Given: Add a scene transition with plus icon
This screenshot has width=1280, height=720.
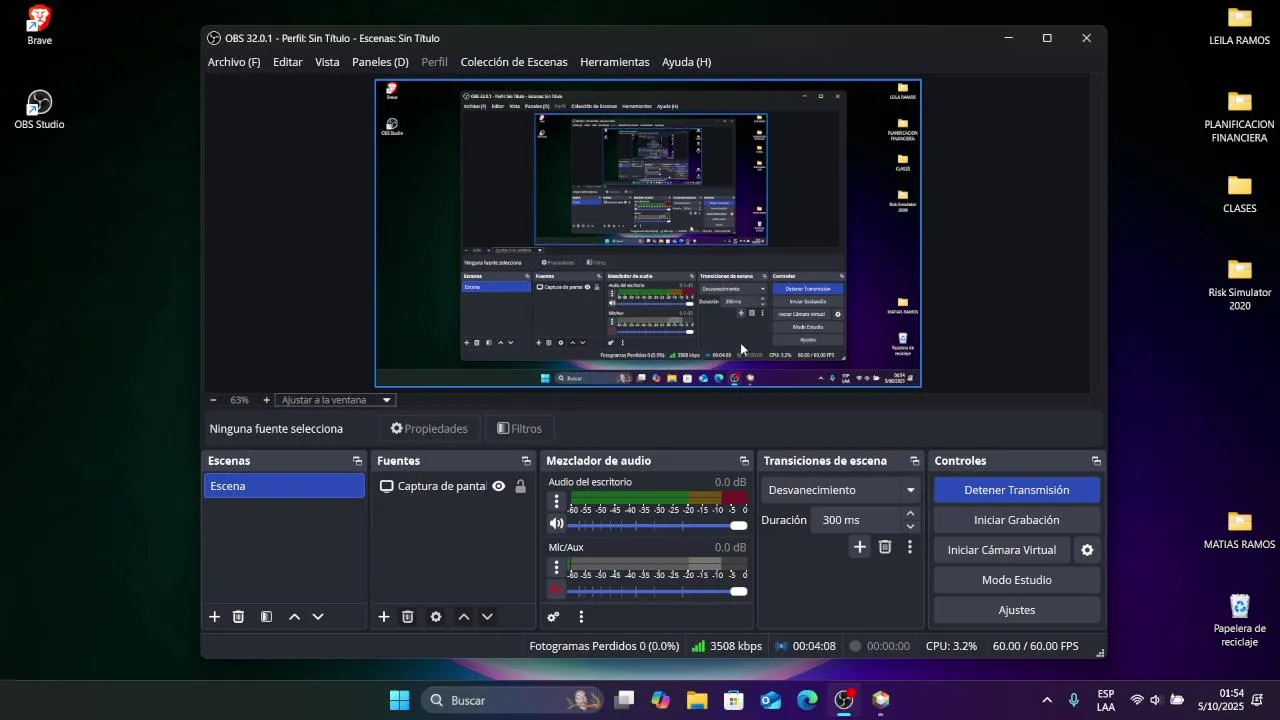Looking at the screenshot, I should pyautogui.click(x=860, y=547).
